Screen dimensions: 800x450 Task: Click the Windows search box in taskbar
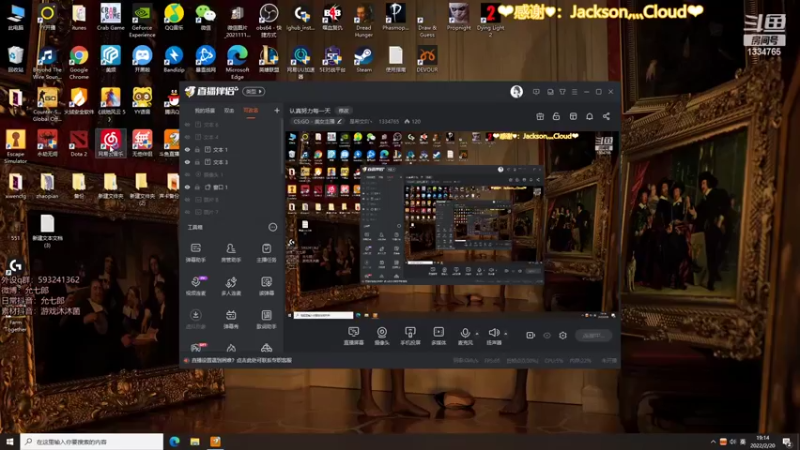coord(92,441)
